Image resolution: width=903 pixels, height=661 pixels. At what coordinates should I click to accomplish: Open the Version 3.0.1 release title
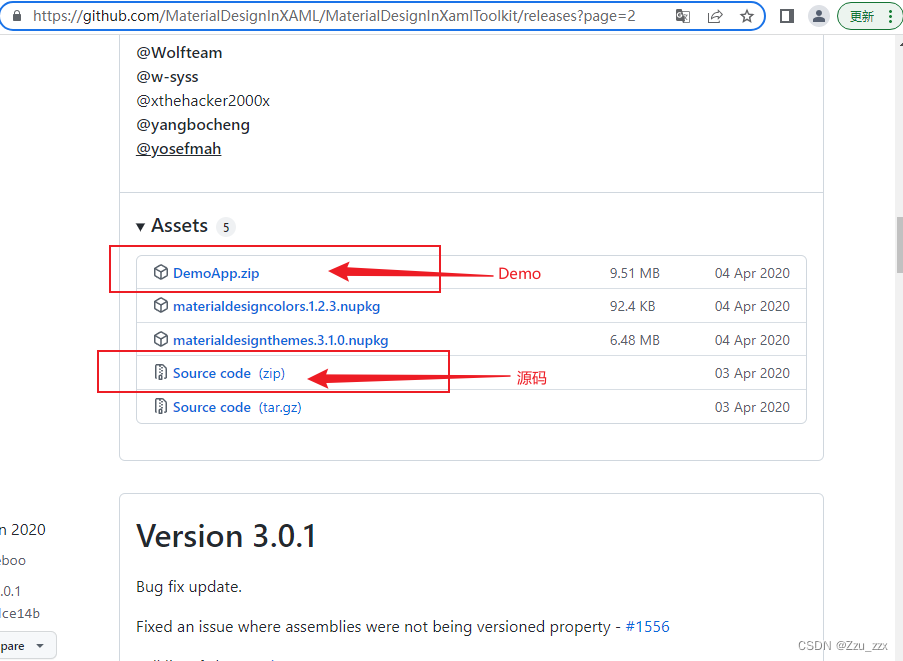pos(226,536)
